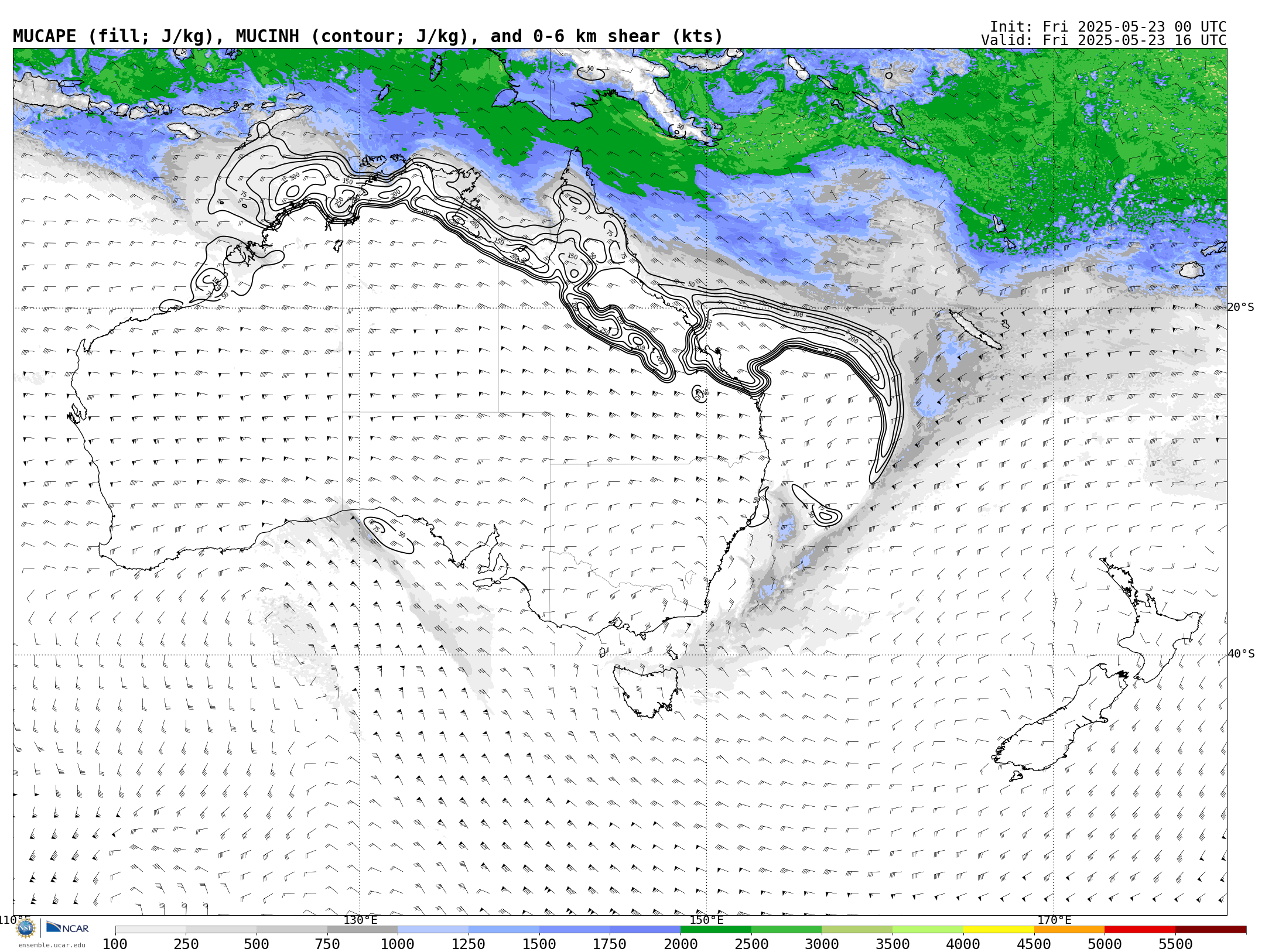Click the 40°S latitude label
The width and height of the screenshot is (1265, 952).
point(1241,654)
